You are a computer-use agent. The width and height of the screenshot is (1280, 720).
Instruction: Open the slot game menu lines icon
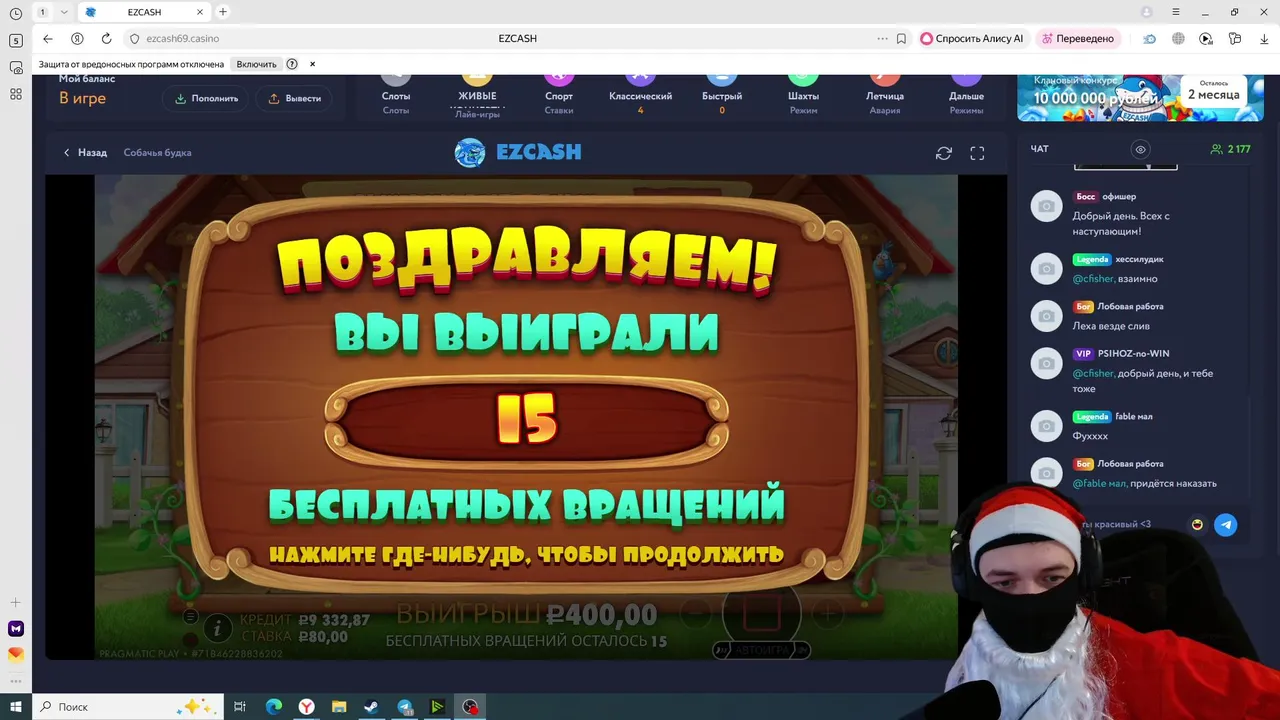pyautogui.click(x=191, y=616)
